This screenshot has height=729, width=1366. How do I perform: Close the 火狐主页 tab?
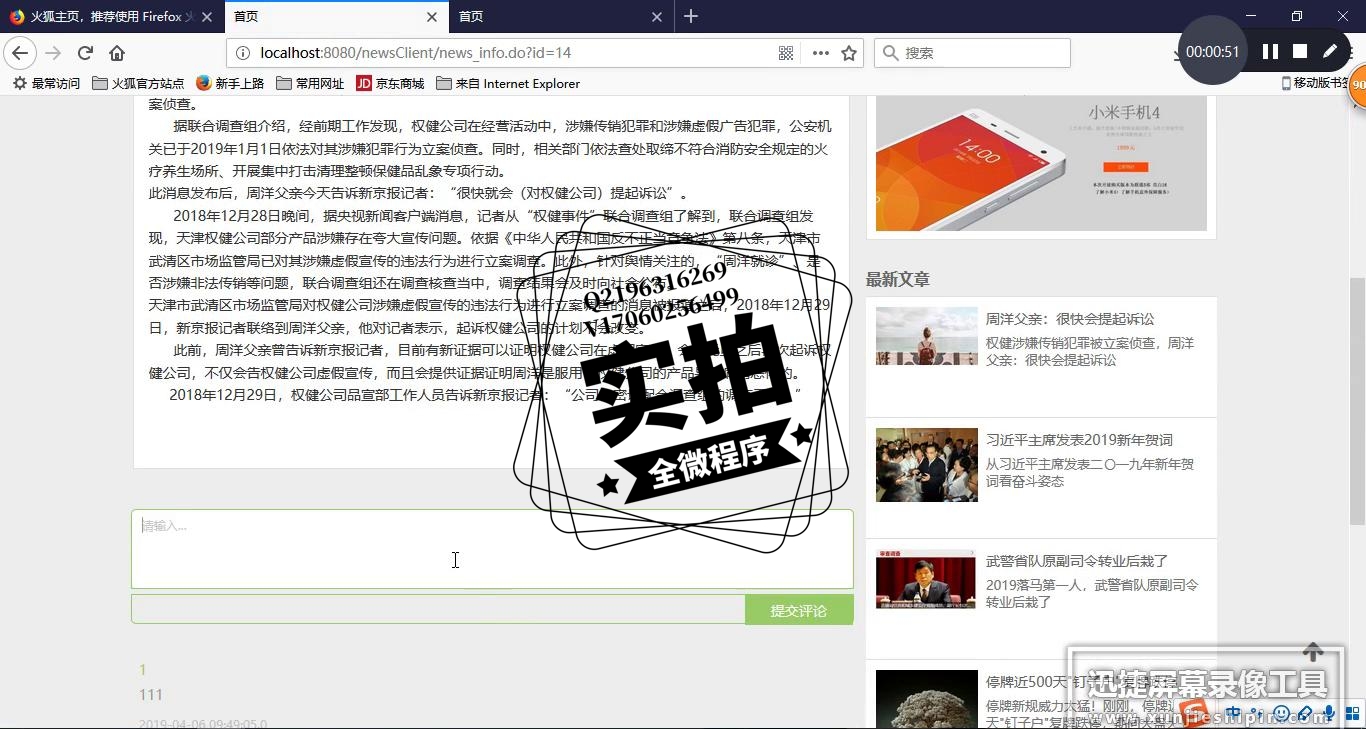(207, 17)
